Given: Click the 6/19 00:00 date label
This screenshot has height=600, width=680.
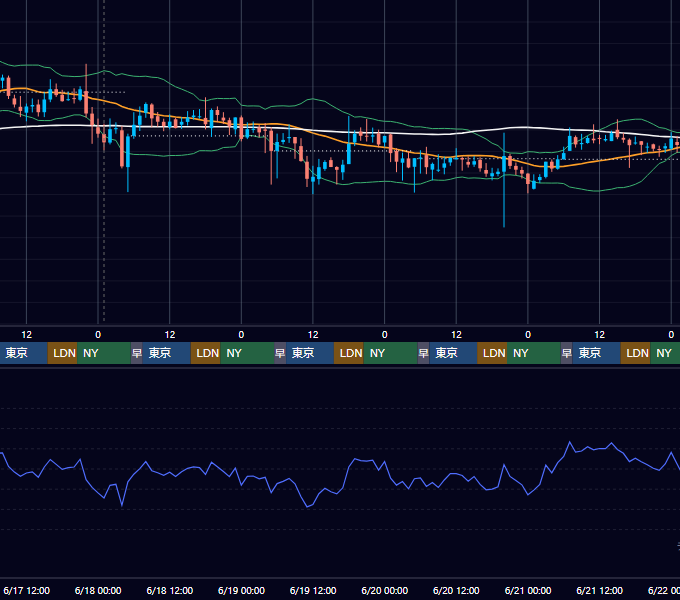Looking at the screenshot, I should pyautogui.click(x=241, y=590).
